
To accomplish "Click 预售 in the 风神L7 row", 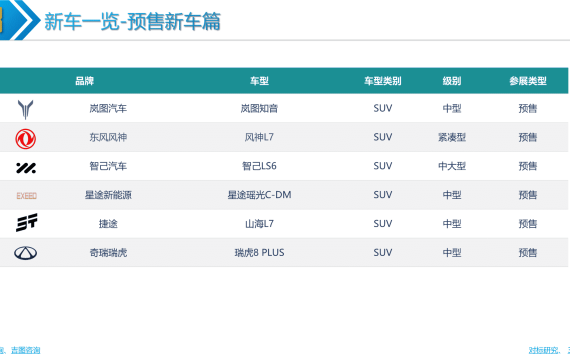I will (x=528, y=137).
